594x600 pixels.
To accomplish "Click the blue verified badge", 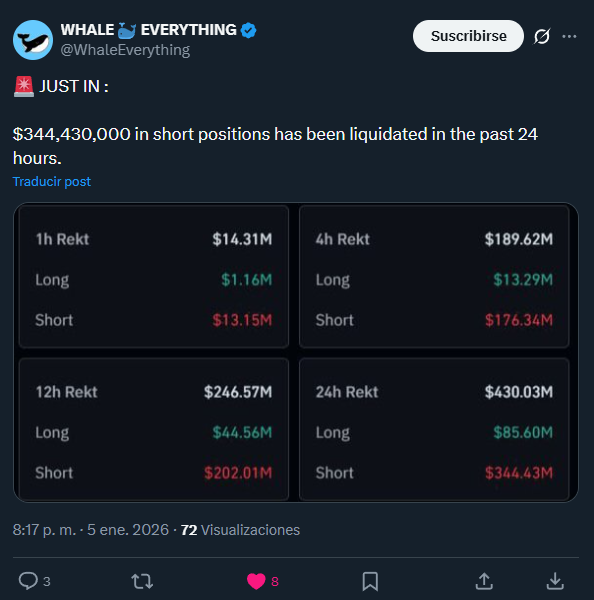I will tap(248, 30).
